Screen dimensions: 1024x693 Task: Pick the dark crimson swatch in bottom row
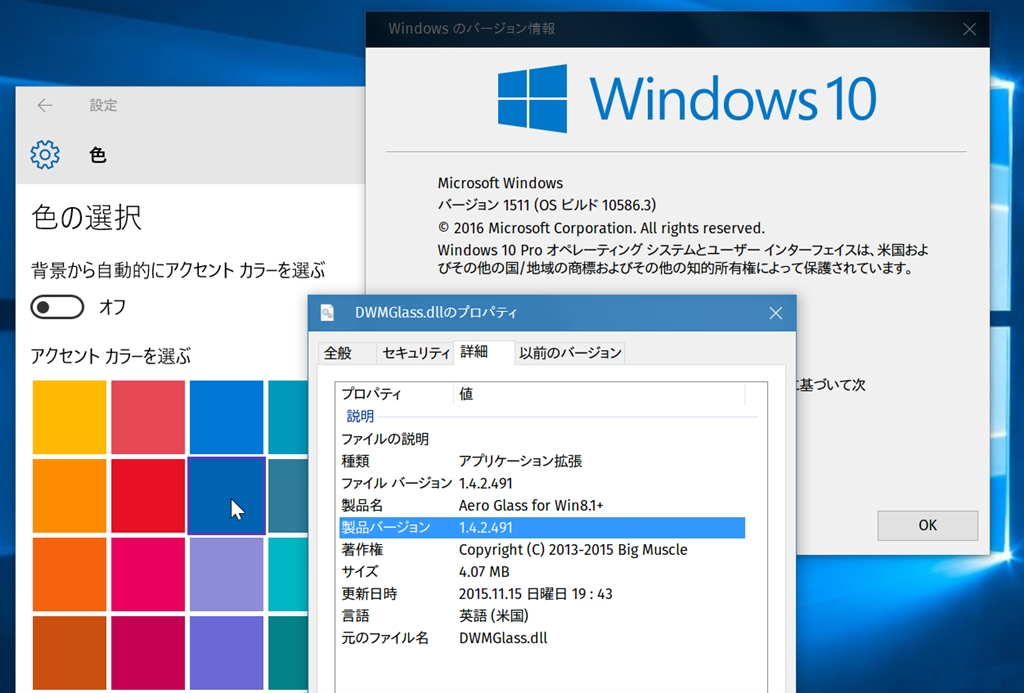(148, 653)
